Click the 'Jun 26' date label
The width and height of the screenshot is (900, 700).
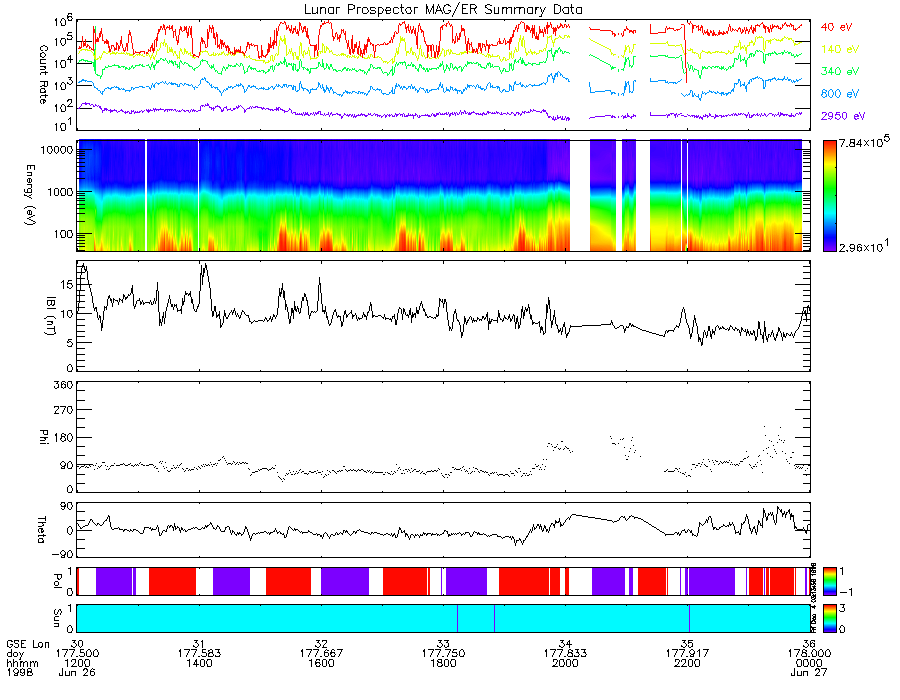77,672
